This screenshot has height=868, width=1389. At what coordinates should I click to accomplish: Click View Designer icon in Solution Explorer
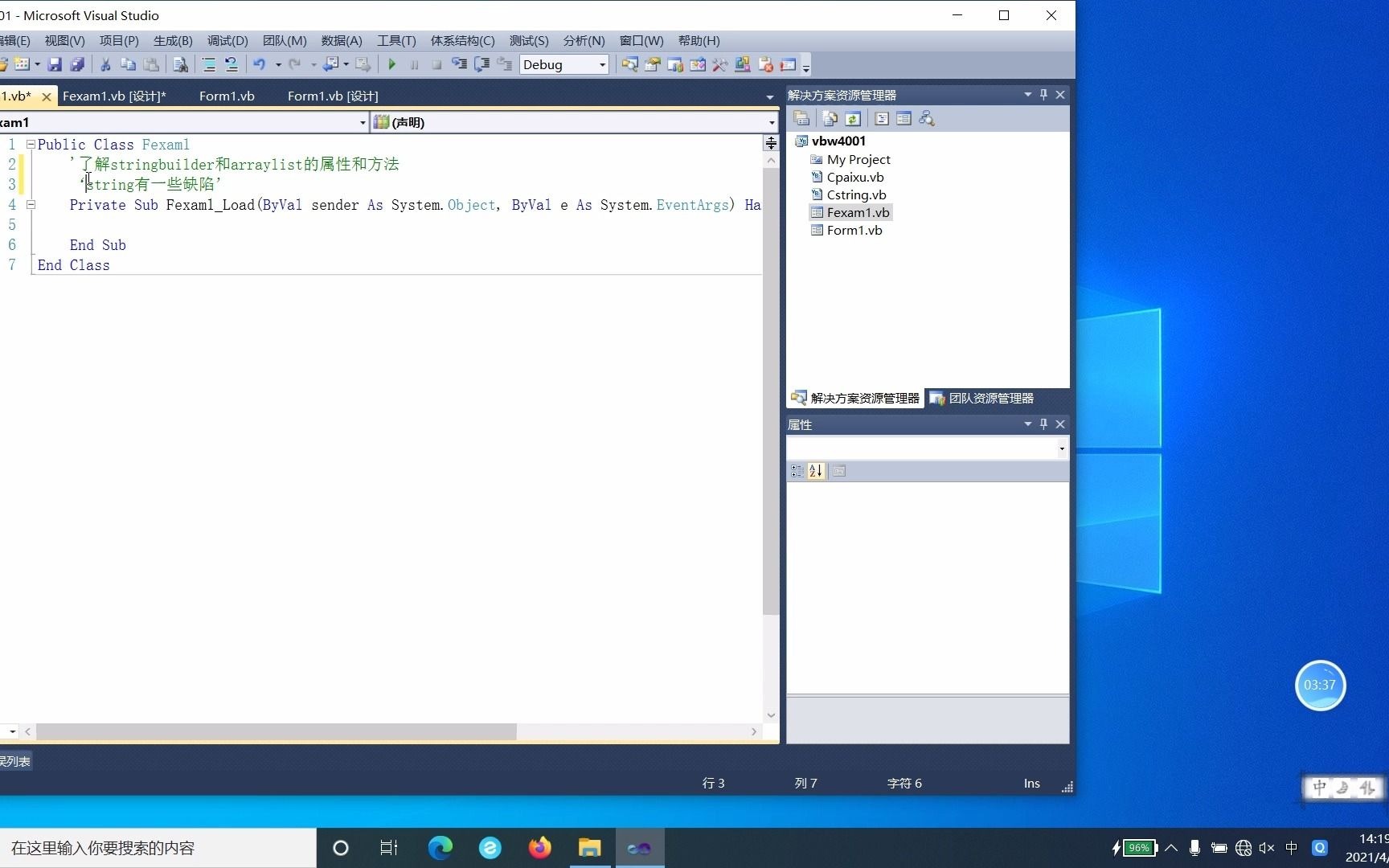[x=903, y=119]
